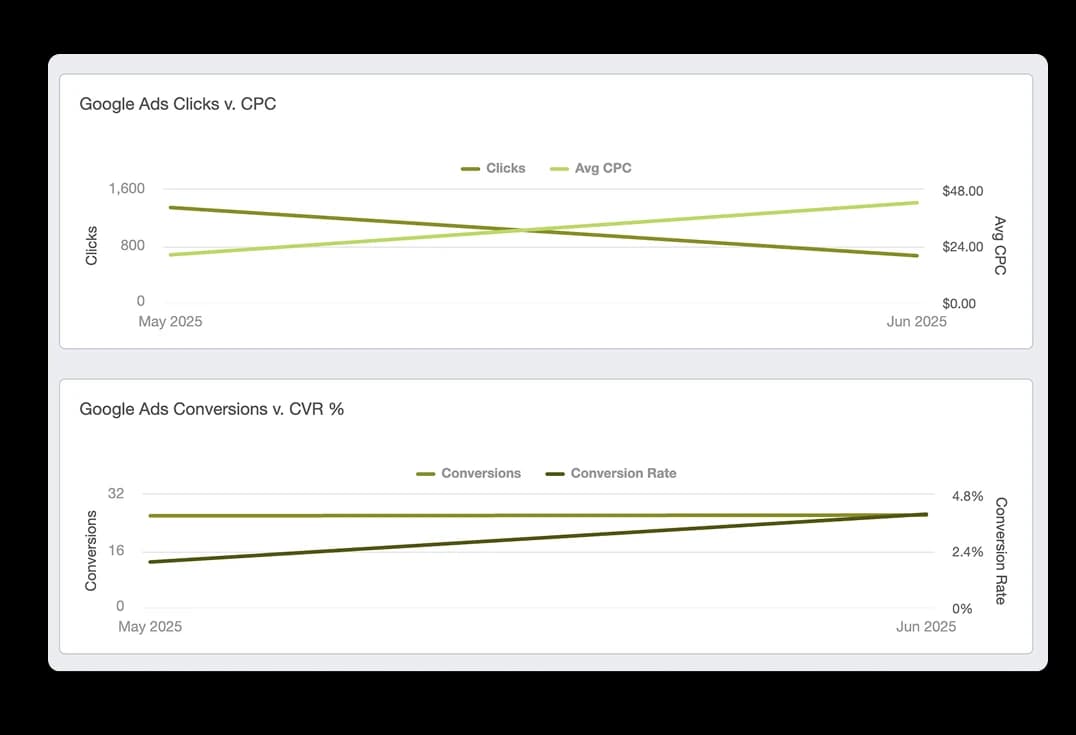The height and width of the screenshot is (735, 1076).
Task: Select May 2025 on the Conversions chart axis
Action: (150, 627)
